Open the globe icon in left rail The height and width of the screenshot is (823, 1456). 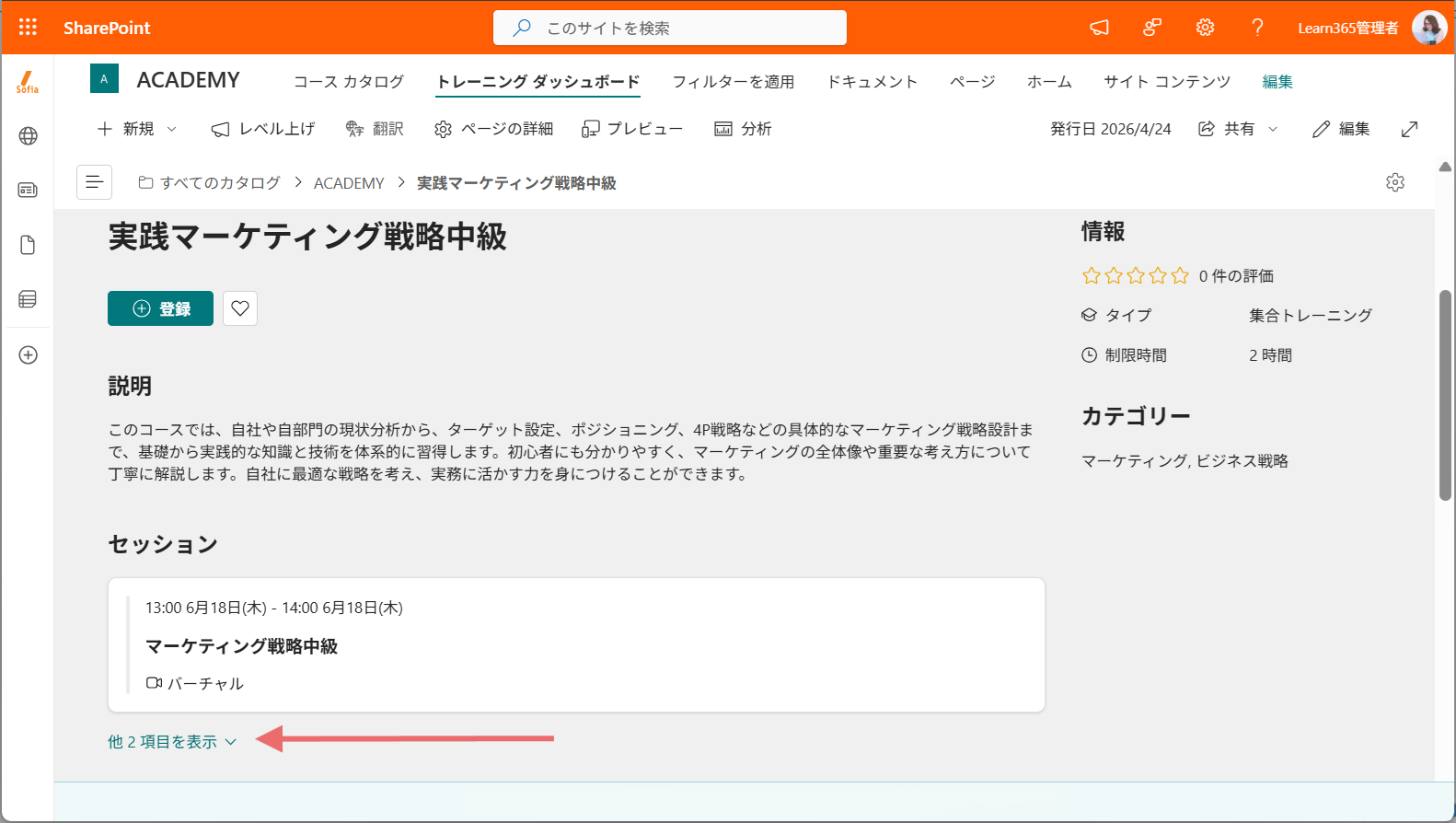click(28, 136)
